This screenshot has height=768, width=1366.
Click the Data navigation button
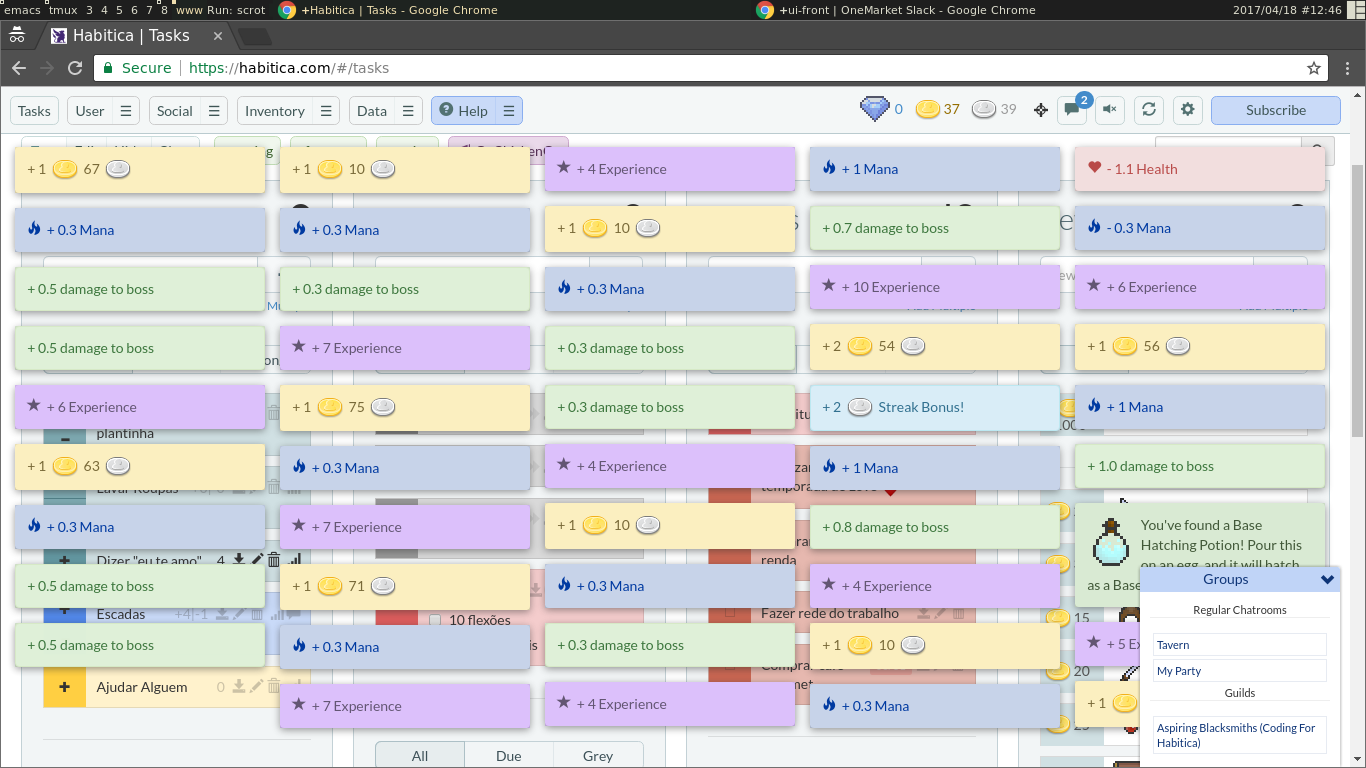(372, 111)
